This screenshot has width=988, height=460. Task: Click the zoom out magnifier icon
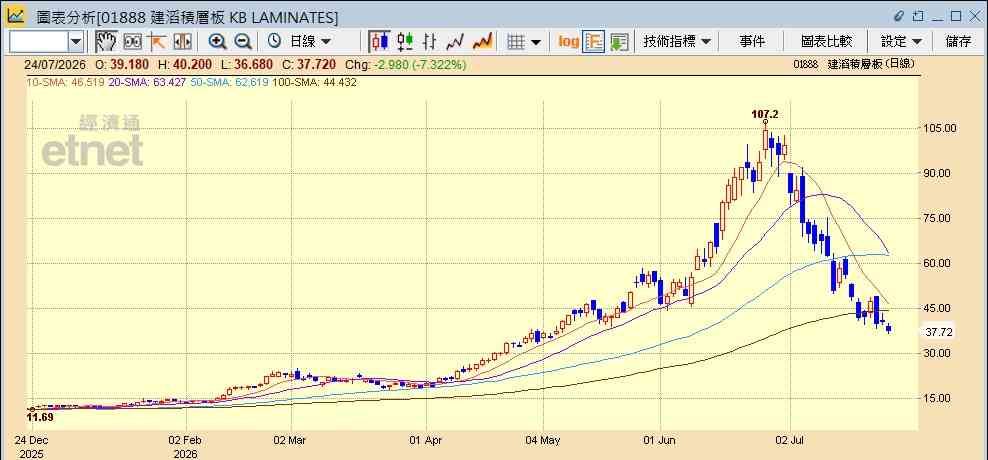pyautogui.click(x=243, y=42)
